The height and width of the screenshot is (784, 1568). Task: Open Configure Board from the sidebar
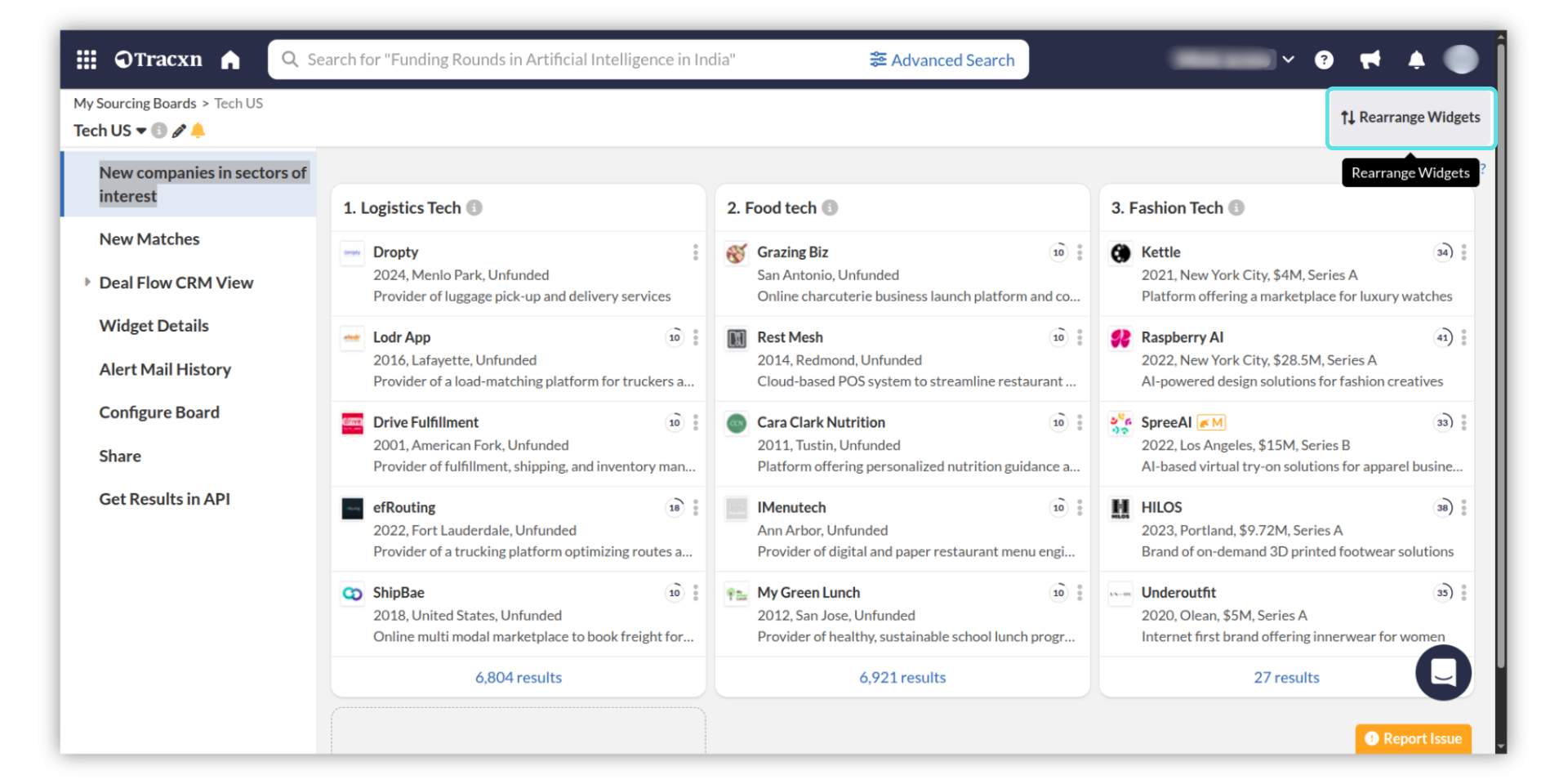[159, 412]
